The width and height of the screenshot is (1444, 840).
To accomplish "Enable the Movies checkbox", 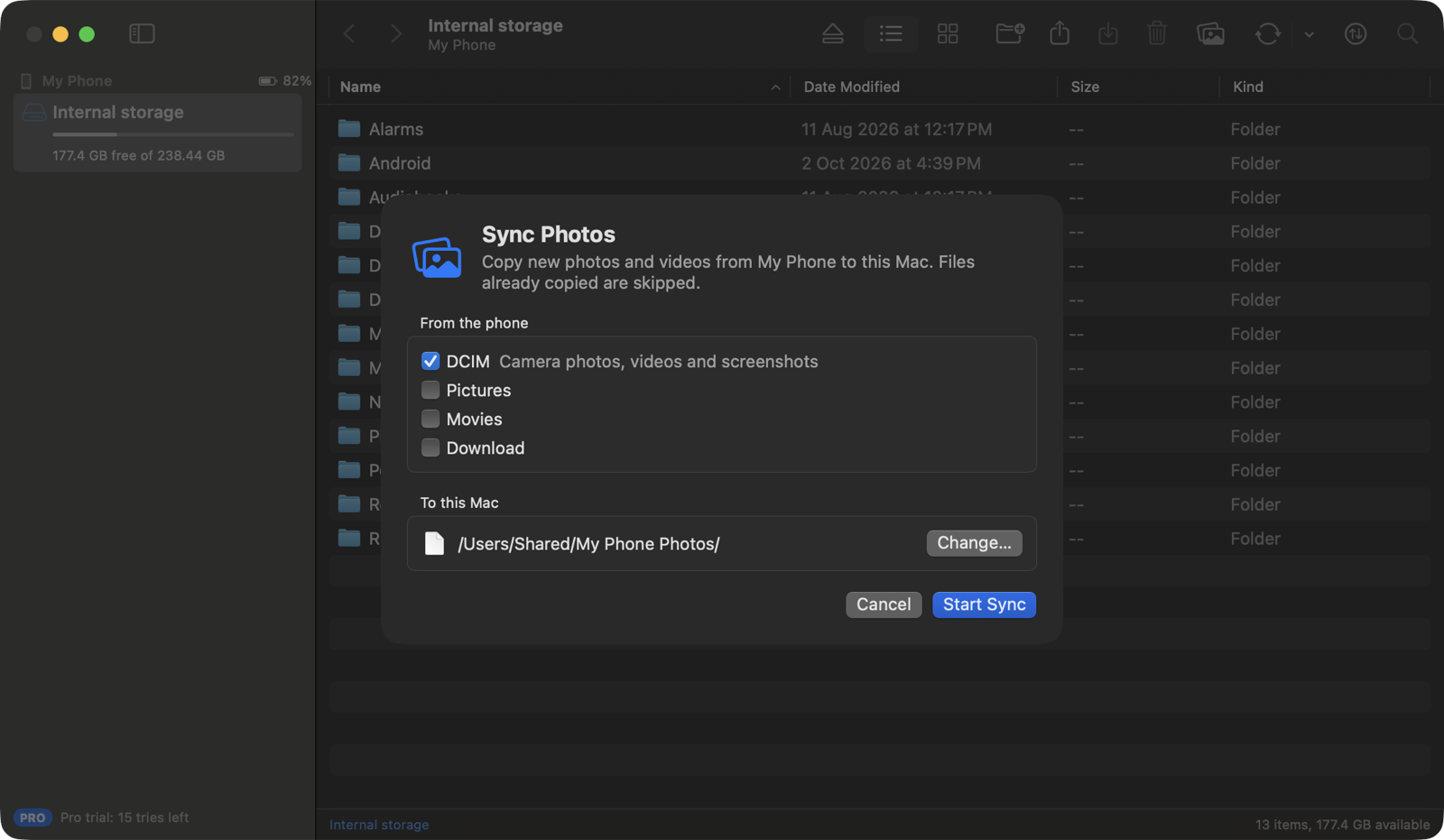I will click(x=430, y=419).
